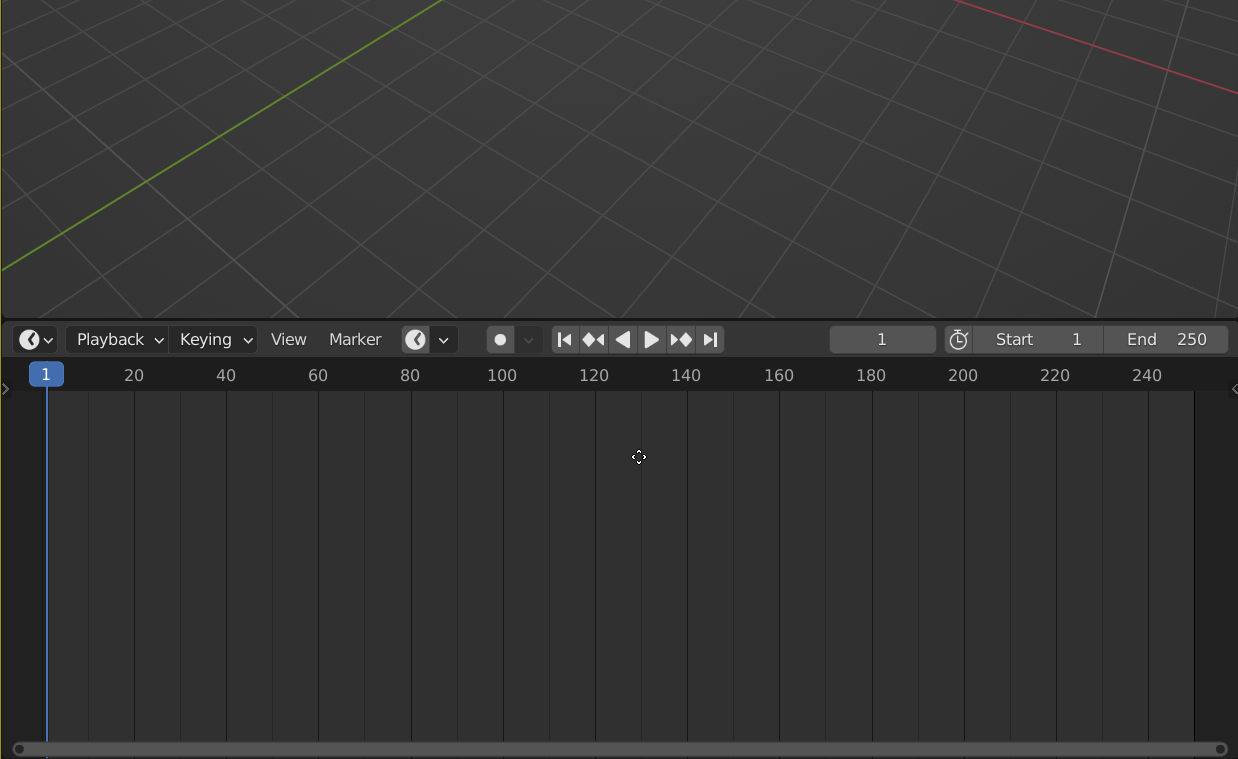Click frame 200 on the timeline ruler
The width and height of the screenshot is (1238, 759).
[x=963, y=375]
